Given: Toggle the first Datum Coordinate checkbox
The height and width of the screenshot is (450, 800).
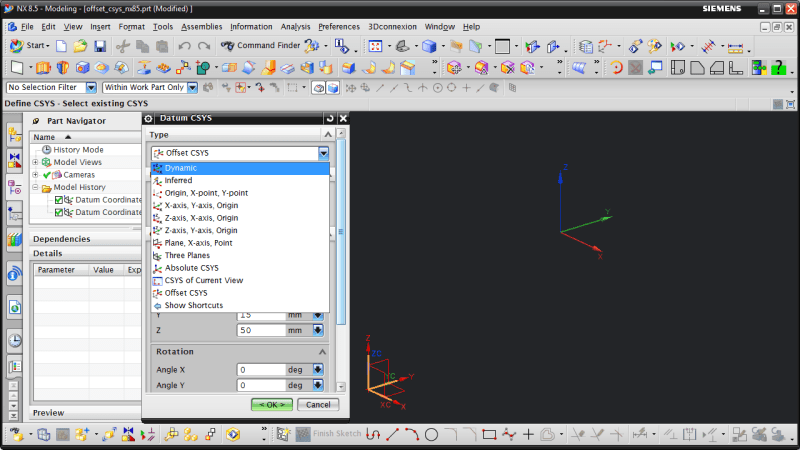Looking at the screenshot, I should pyautogui.click(x=59, y=200).
